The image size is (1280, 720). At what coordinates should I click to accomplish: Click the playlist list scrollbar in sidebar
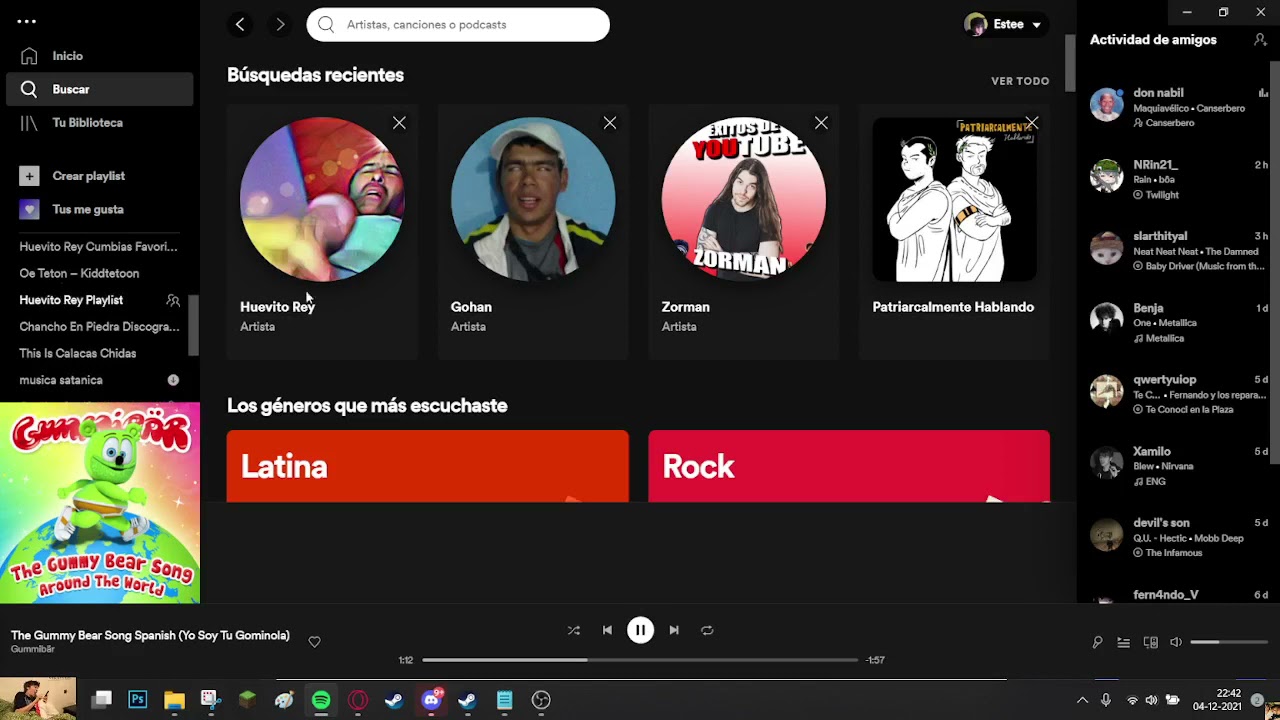196,325
